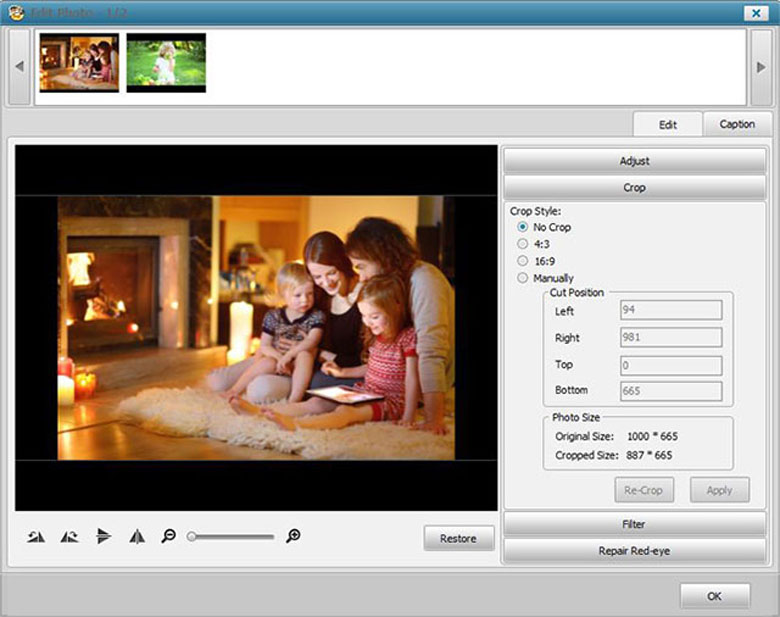The height and width of the screenshot is (617, 780).
Task: Click the Right cut position field
Action: pos(671,337)
